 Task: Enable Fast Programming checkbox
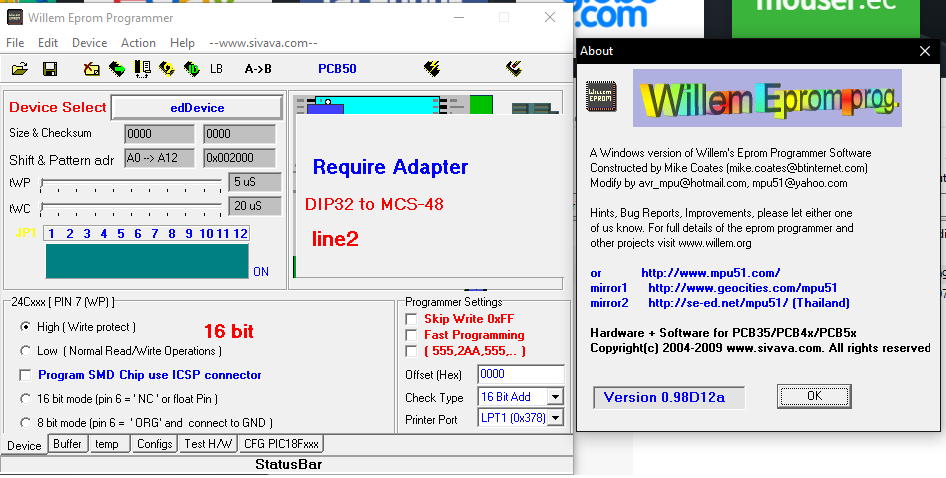411,335
